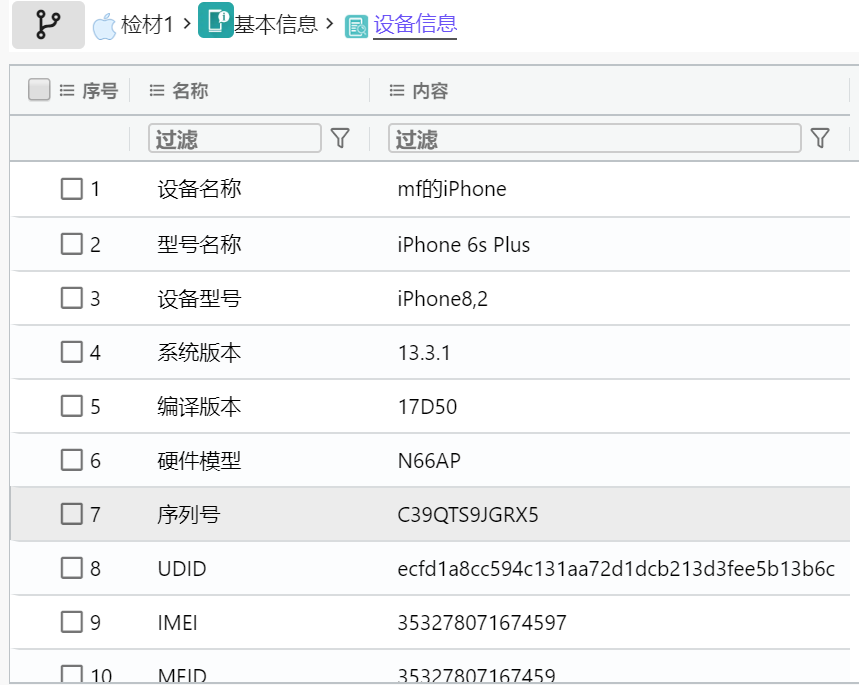Viewport: 859px width, 685px height.
Task: Click the 设备名称 name cell
Action: click(199, 189)
